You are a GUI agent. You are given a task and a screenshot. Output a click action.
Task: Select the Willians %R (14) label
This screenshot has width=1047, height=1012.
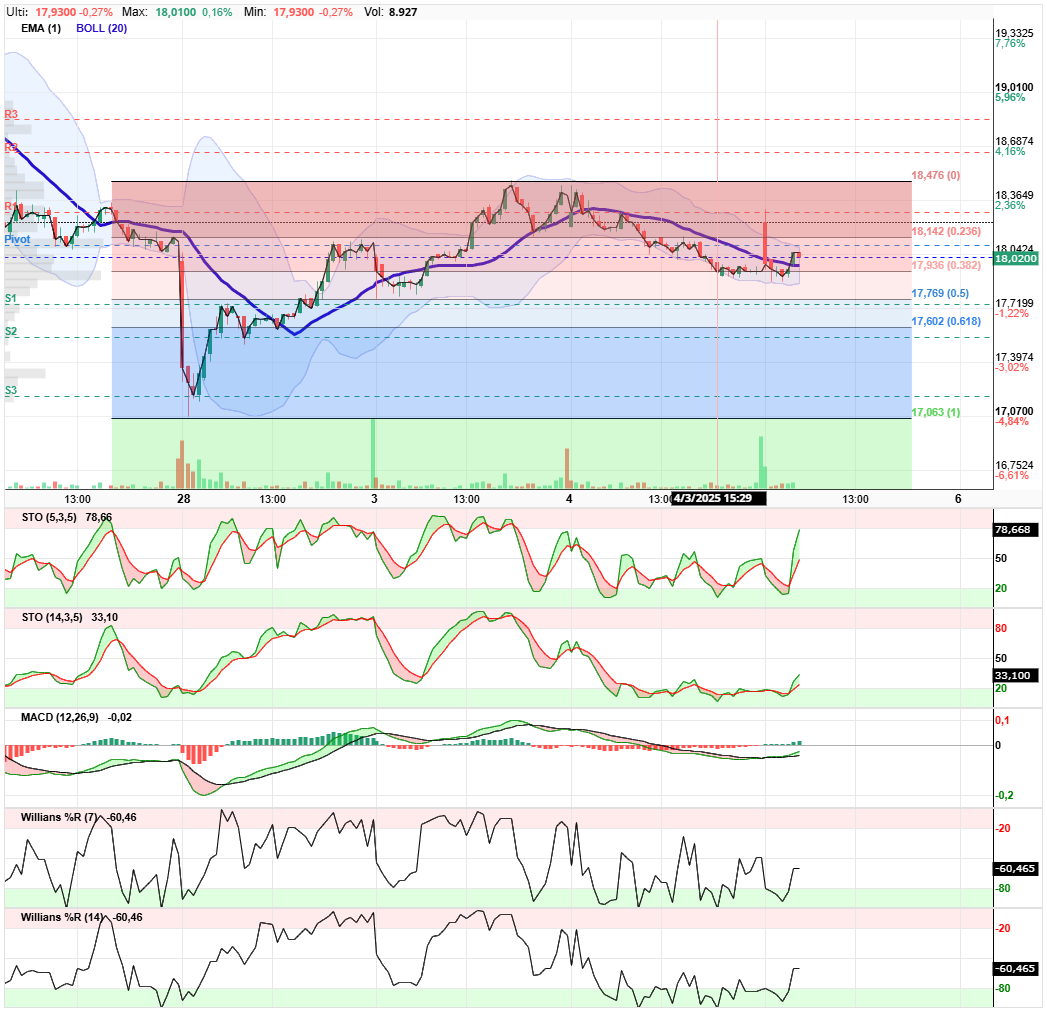(62, 918)
